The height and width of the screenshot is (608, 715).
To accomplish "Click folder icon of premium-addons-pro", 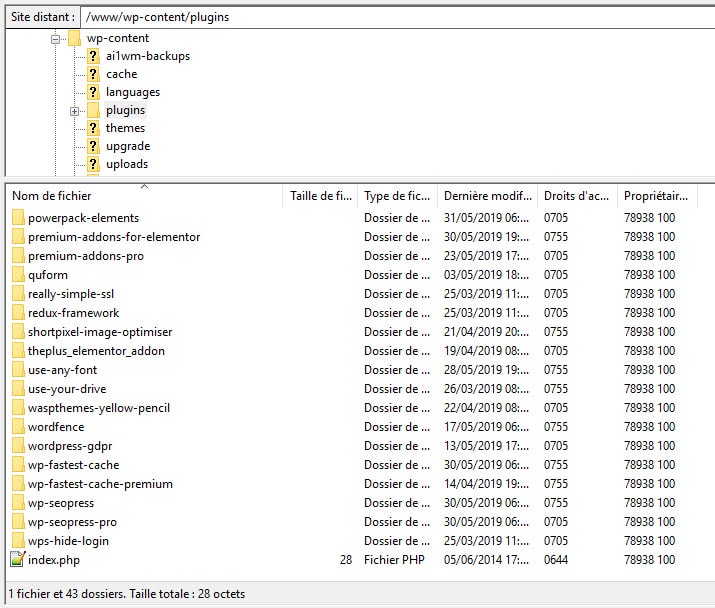I will (x=18, y=256).
